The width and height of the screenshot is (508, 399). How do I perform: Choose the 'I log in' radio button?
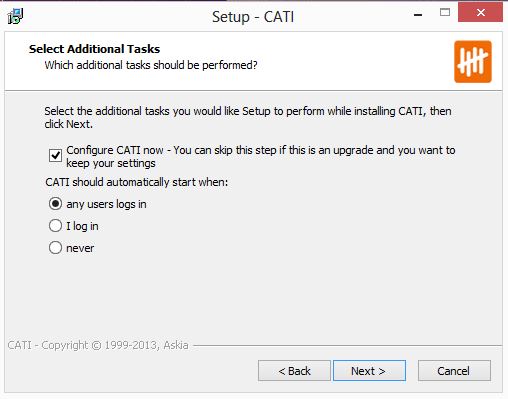pos(55,226)
